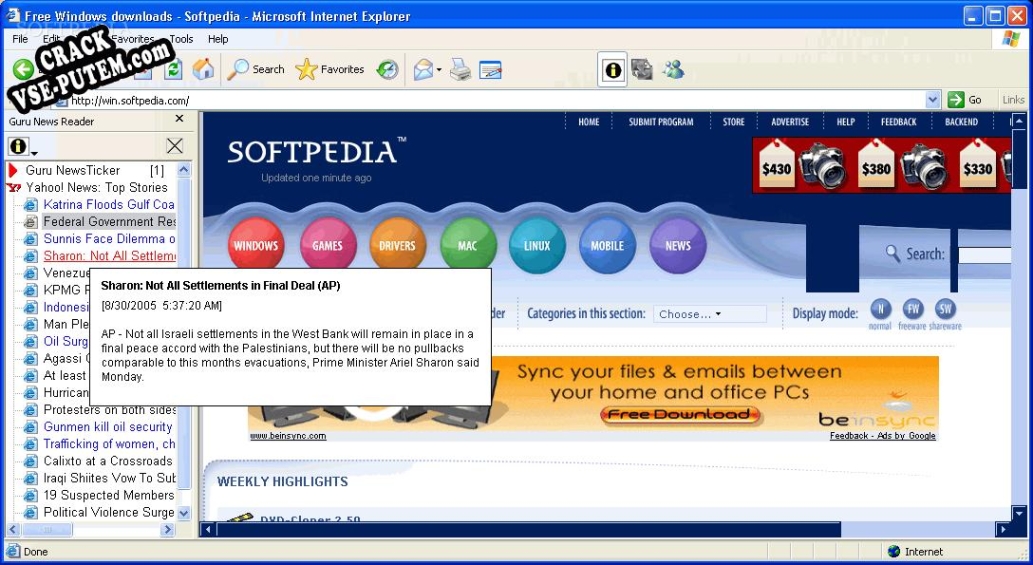Click the Edit page toolbar icon
The image size is (1033, 565).
[x=490, y=69]
